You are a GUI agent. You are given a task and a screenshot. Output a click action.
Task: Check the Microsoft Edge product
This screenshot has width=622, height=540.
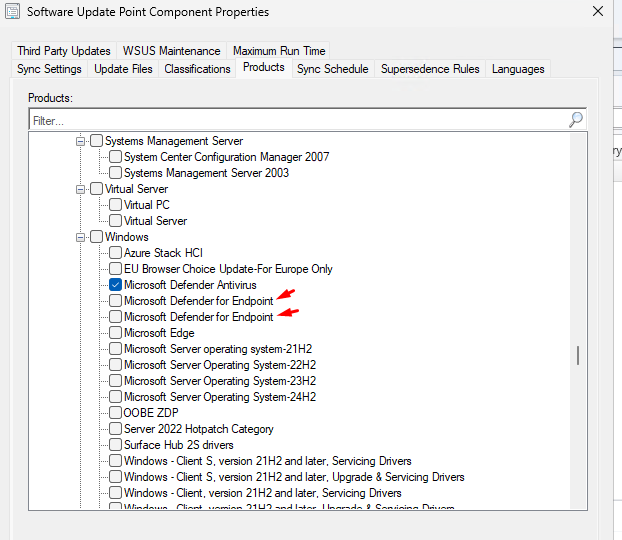tap(115, 332)
